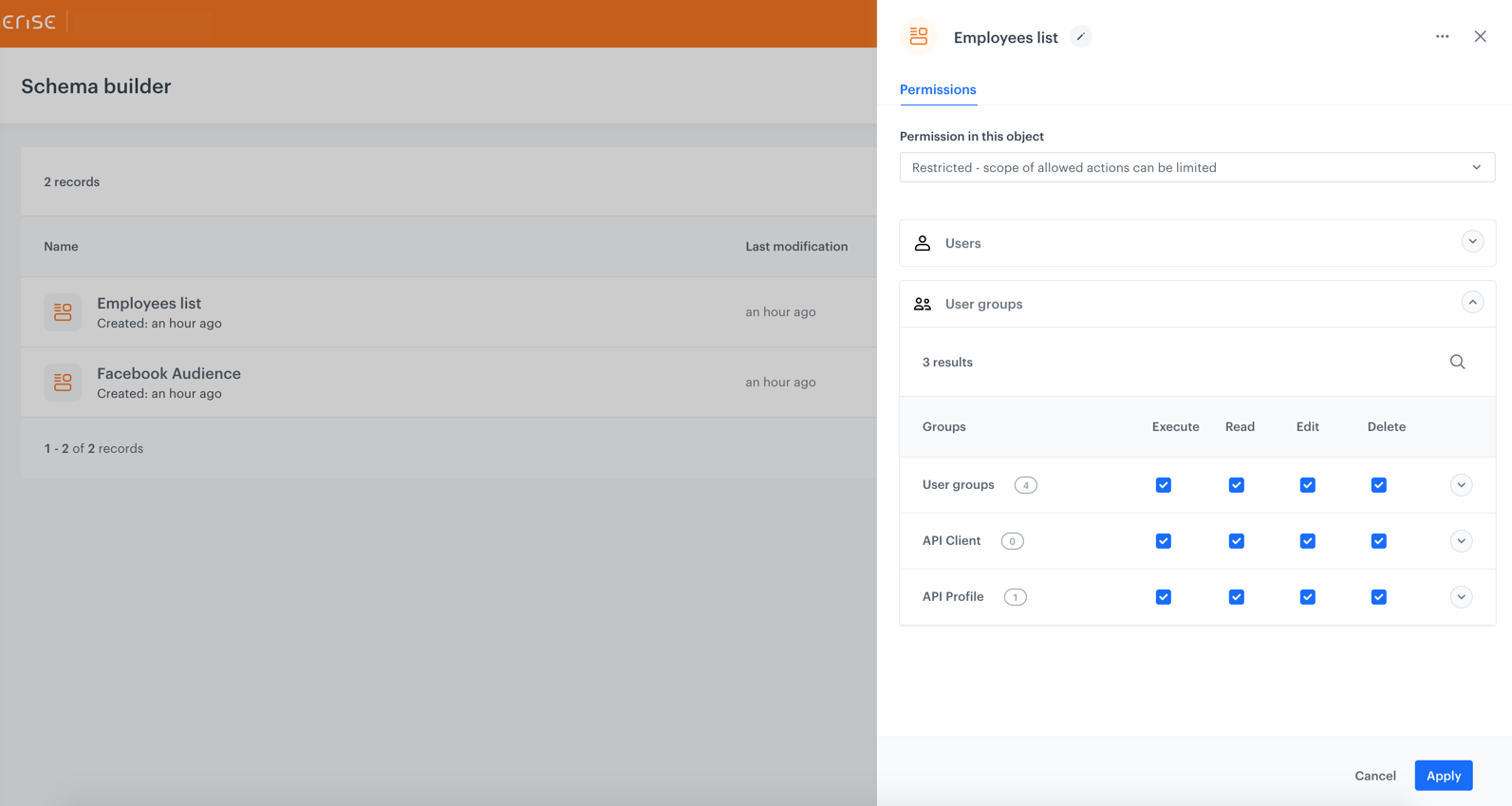The image size is (1512, 806).
Task: Click the Apply button
Action: 1443,776
